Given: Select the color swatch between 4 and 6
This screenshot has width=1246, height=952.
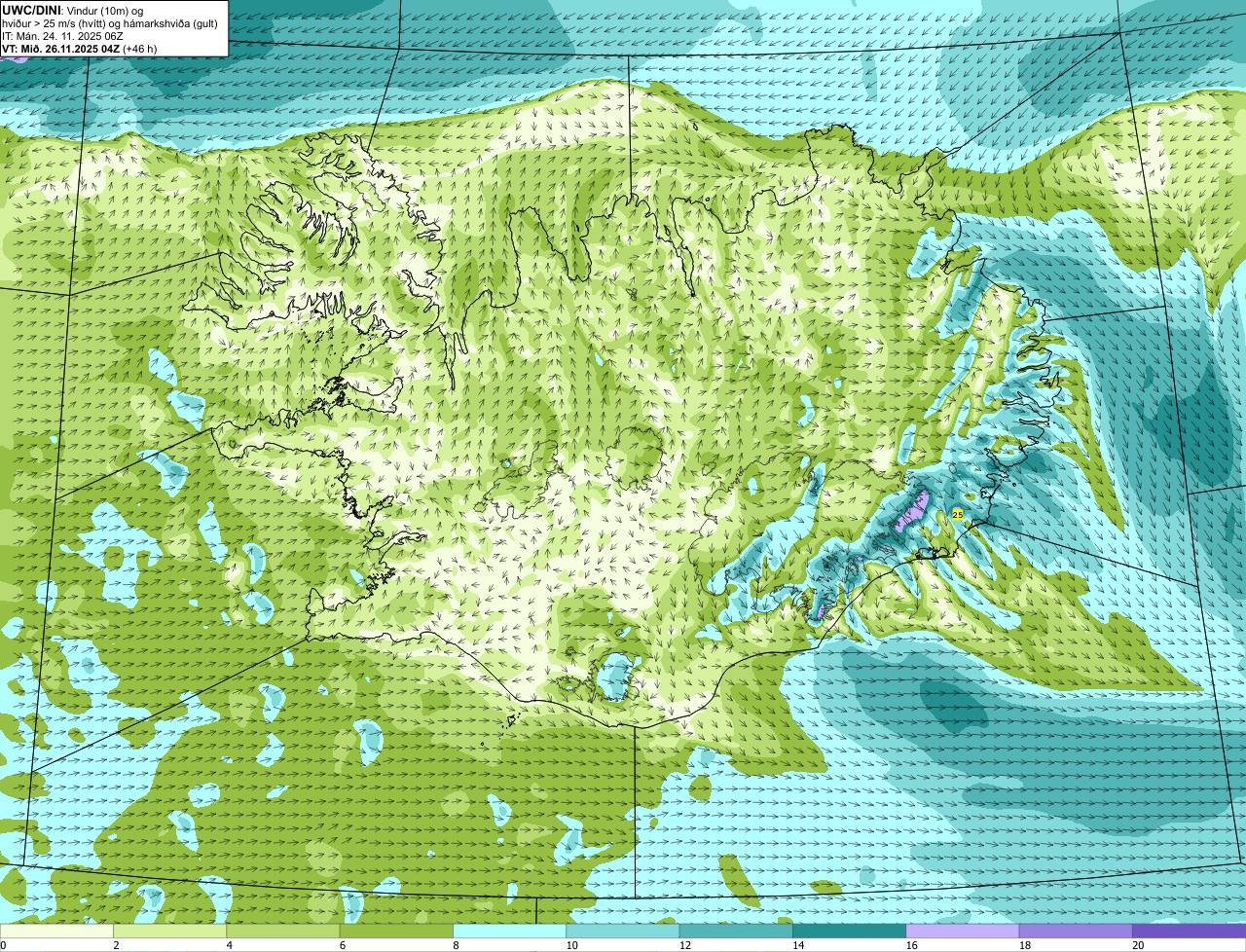Looking at the screenshot, I should [x=283, y=931].
